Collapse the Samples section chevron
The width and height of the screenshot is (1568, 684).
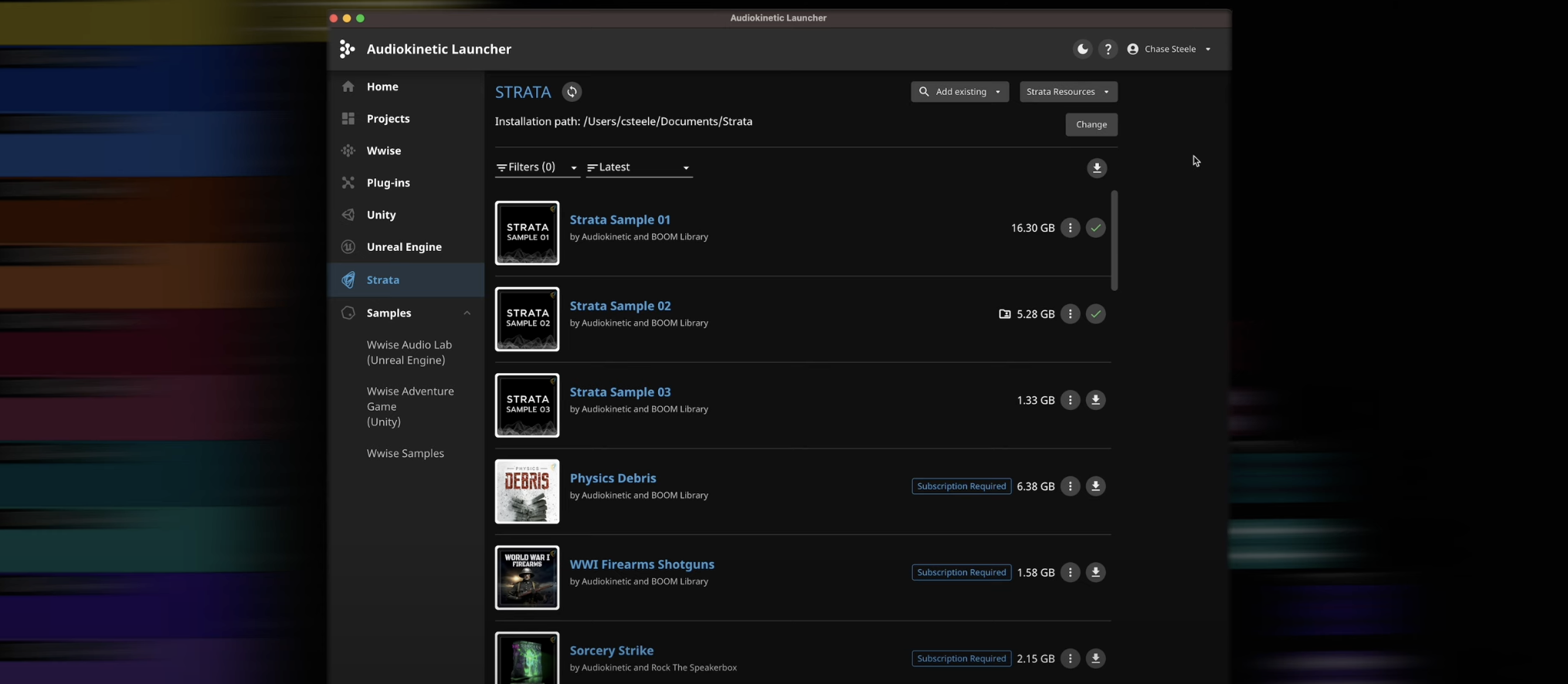[x=467, y=313]
